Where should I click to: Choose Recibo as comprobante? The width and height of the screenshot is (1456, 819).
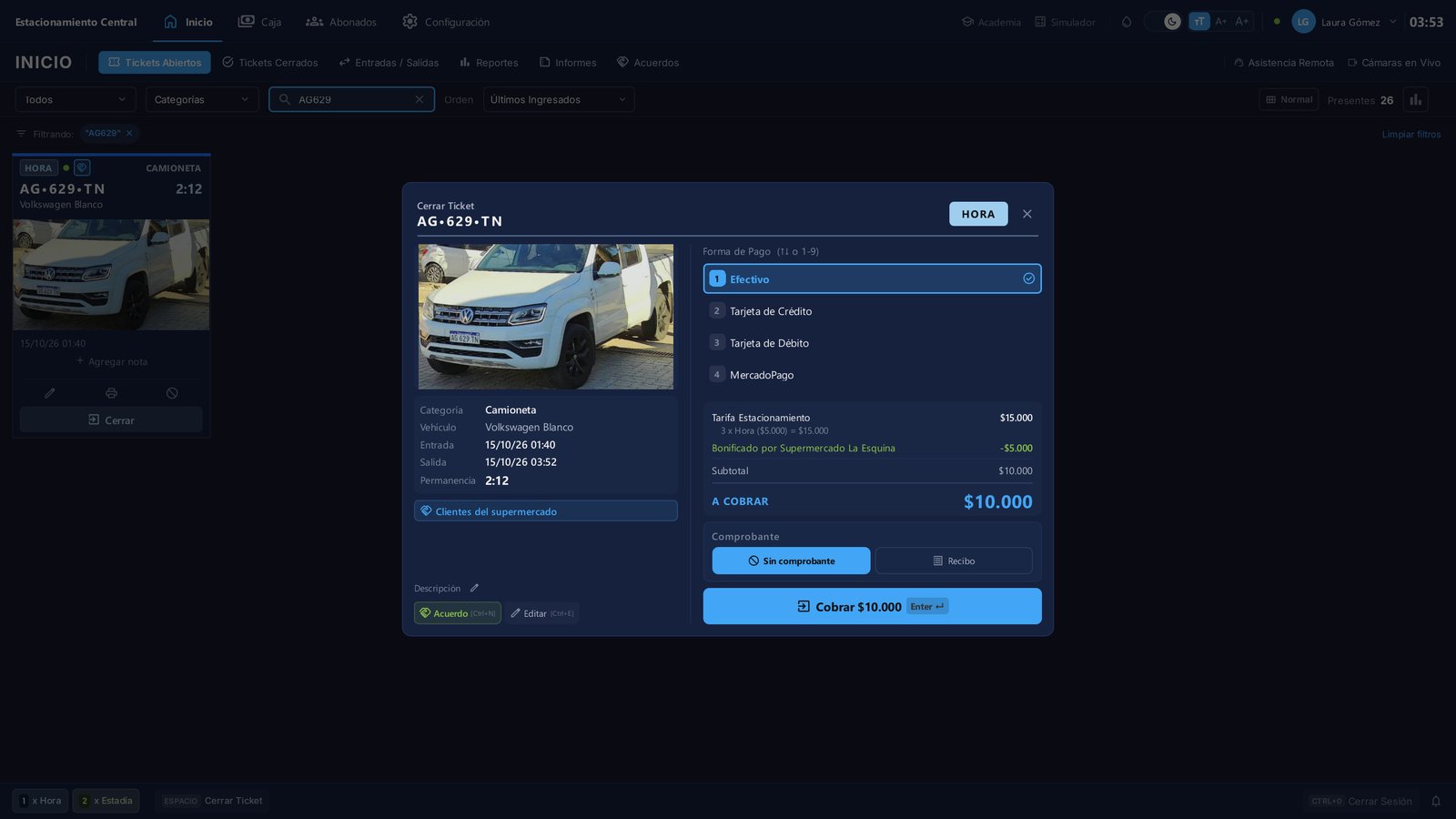point(954,561)
